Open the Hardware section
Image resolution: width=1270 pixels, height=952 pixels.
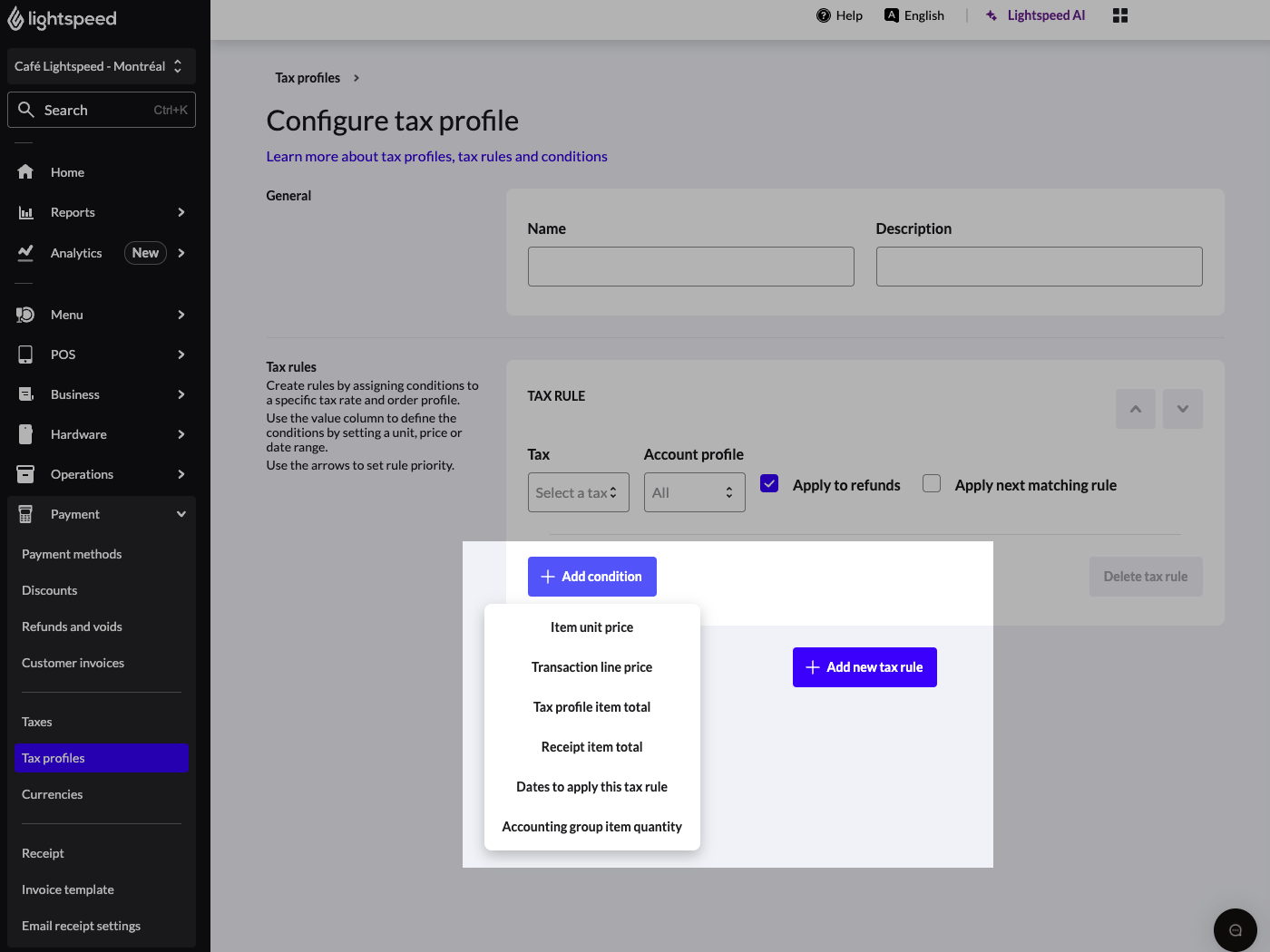click(79, 434)
